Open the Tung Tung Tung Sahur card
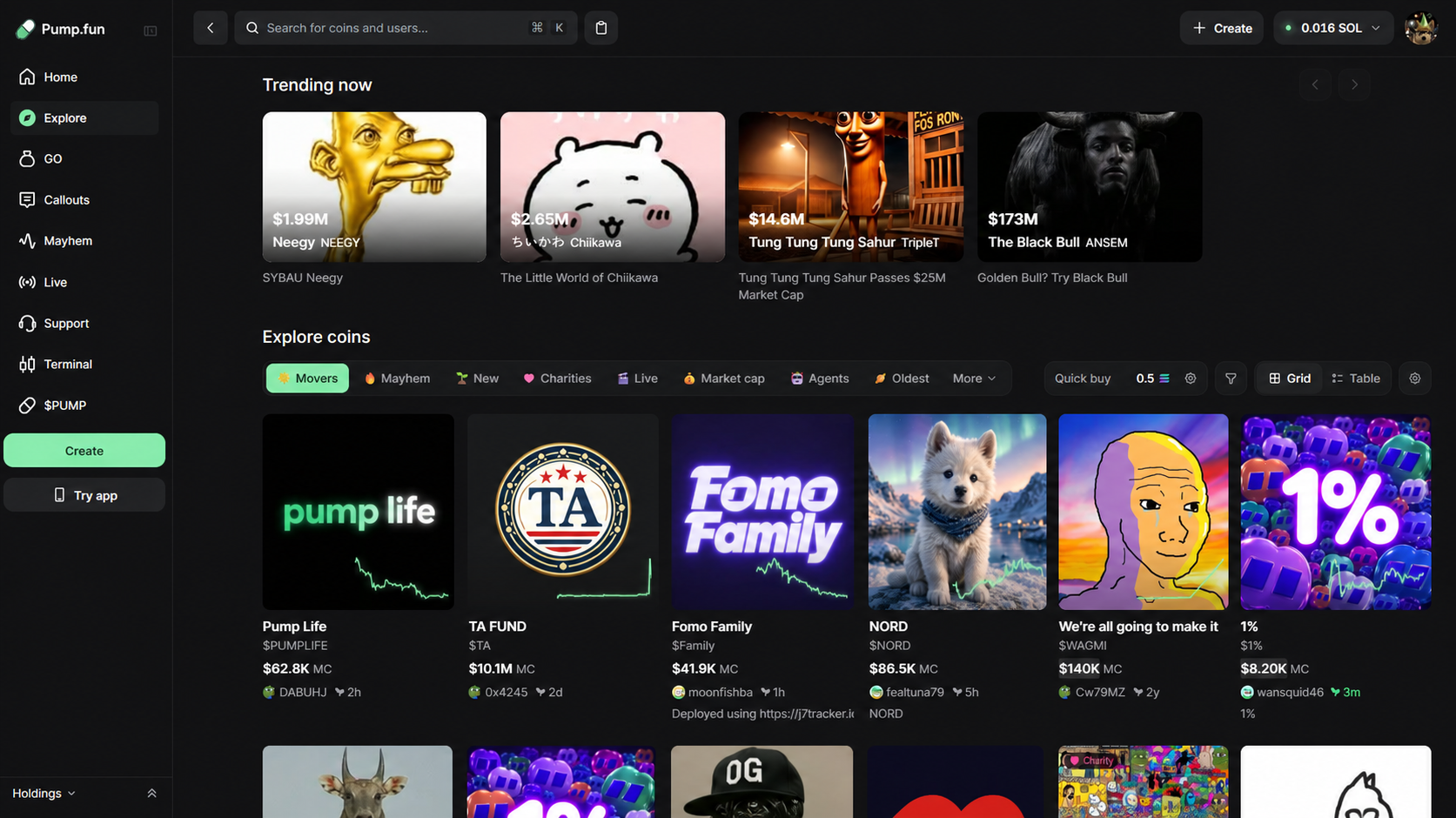 (851, 186)
